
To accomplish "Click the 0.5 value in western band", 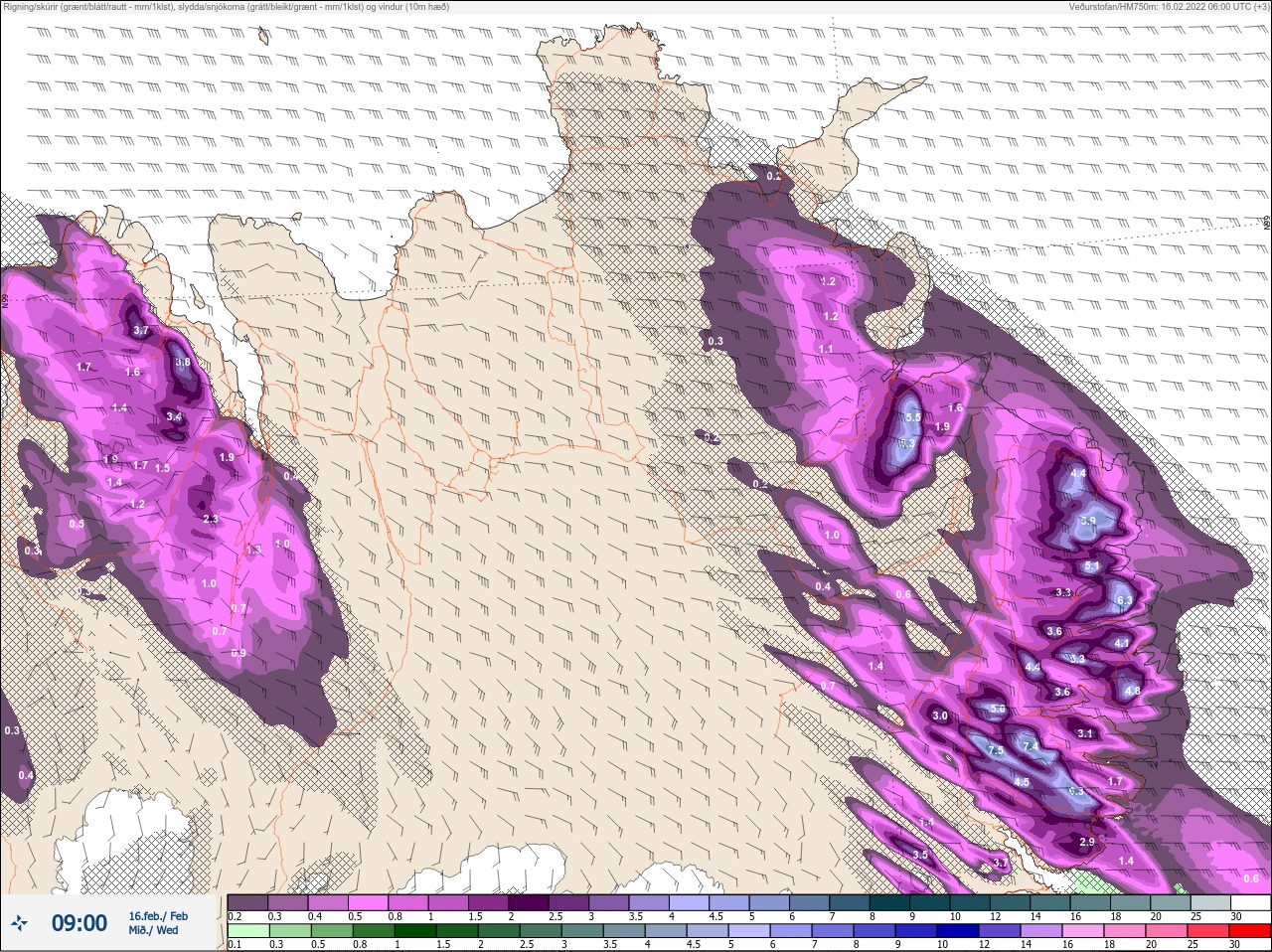I will pos(77,524).
